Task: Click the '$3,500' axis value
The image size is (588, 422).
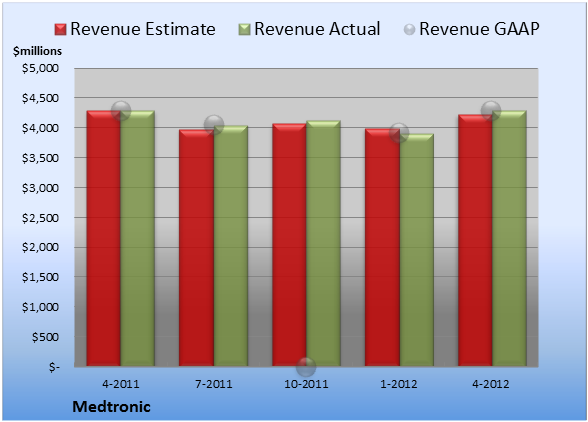Action: tap(40, 158)
